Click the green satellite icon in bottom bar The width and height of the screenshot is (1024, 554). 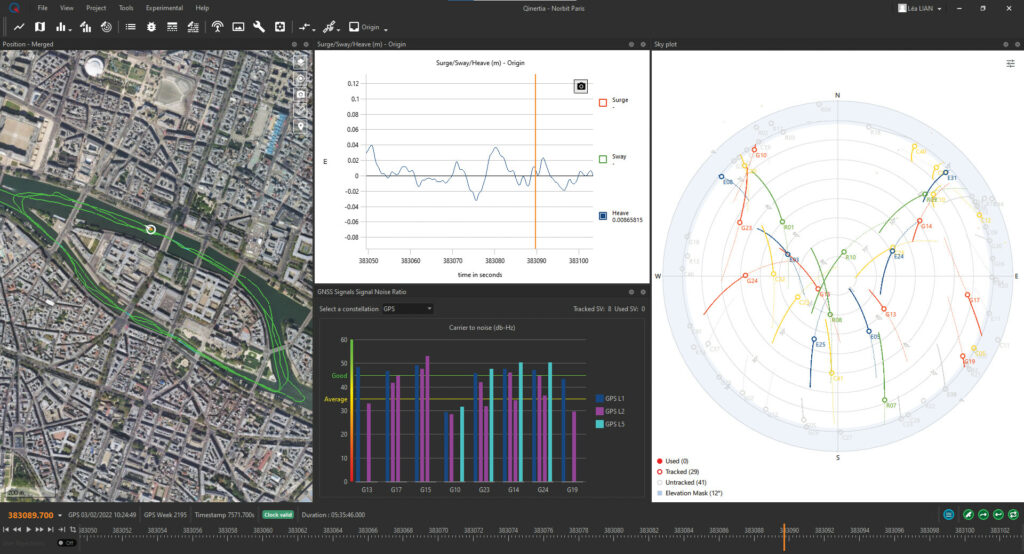point(968,515)
